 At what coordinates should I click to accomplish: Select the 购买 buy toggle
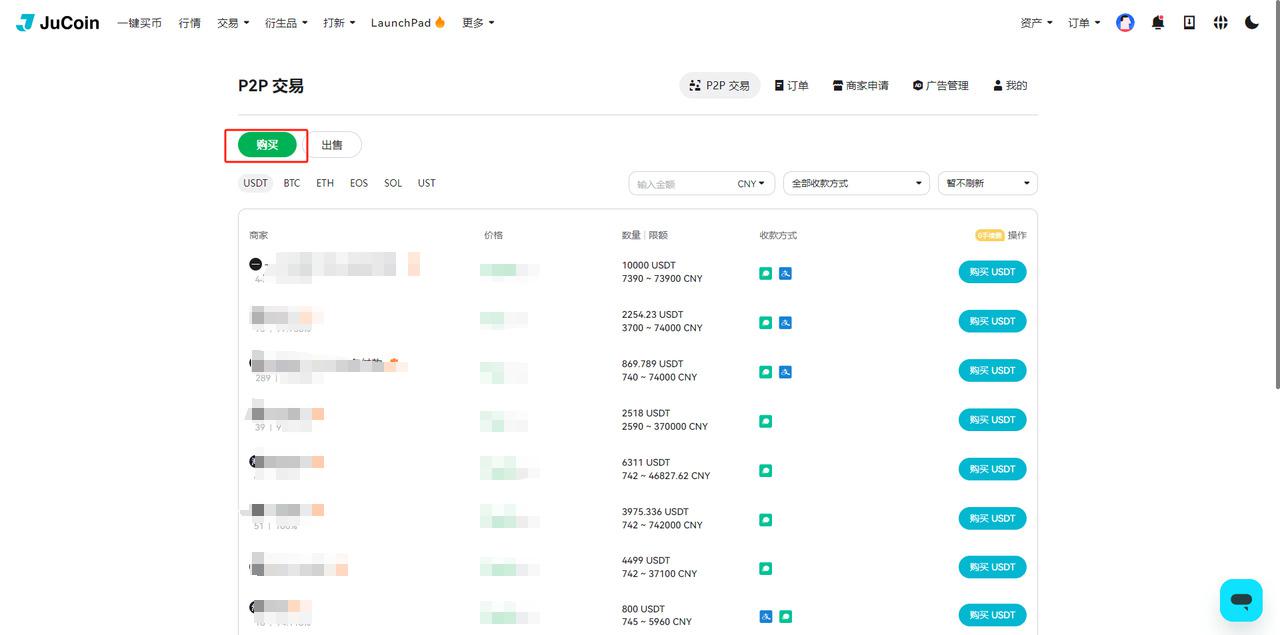tap(267, 145)
